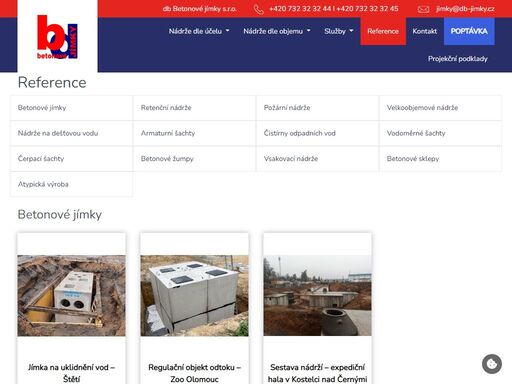Open the cookie settings icon

(x=492, y=364)
